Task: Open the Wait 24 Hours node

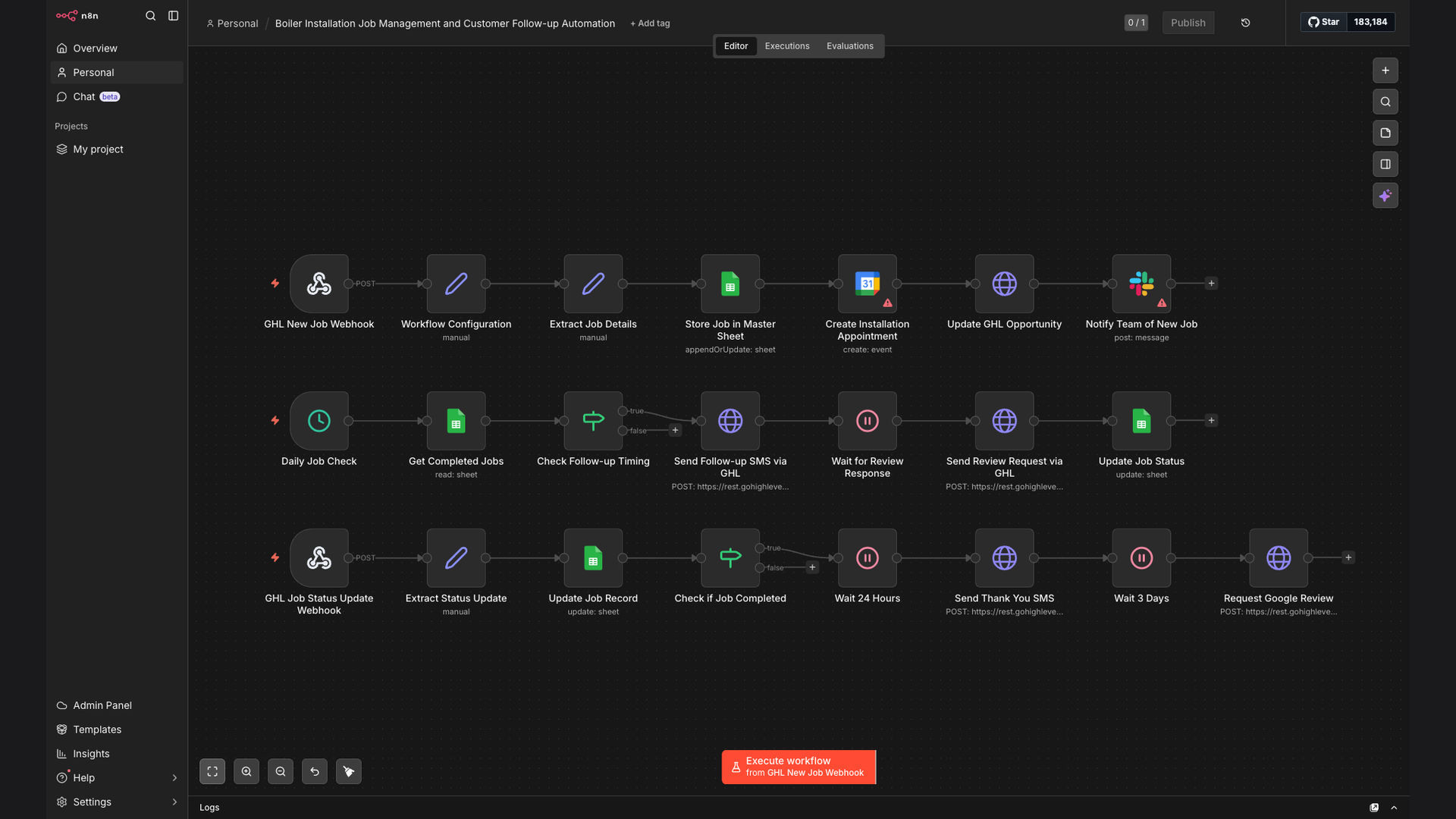Action: click(868, 558)
